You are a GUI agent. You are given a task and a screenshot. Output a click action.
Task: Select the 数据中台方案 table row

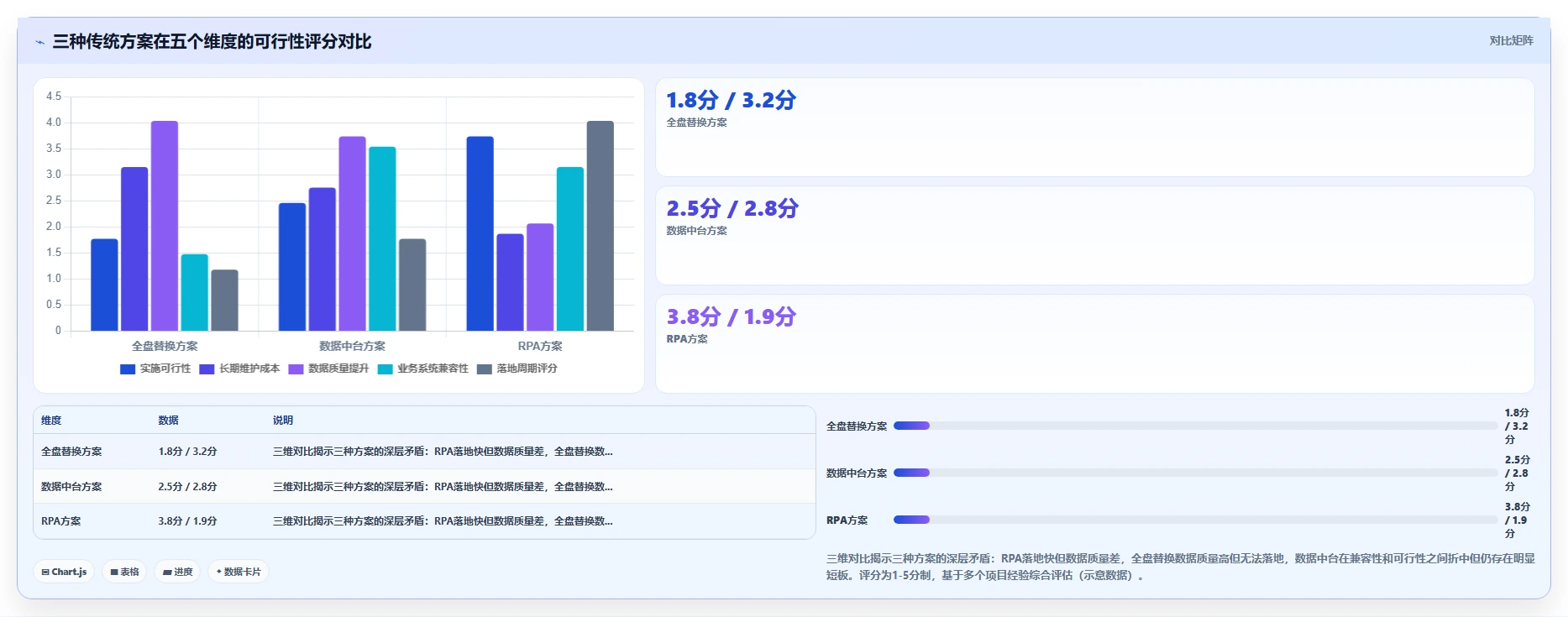424,487
